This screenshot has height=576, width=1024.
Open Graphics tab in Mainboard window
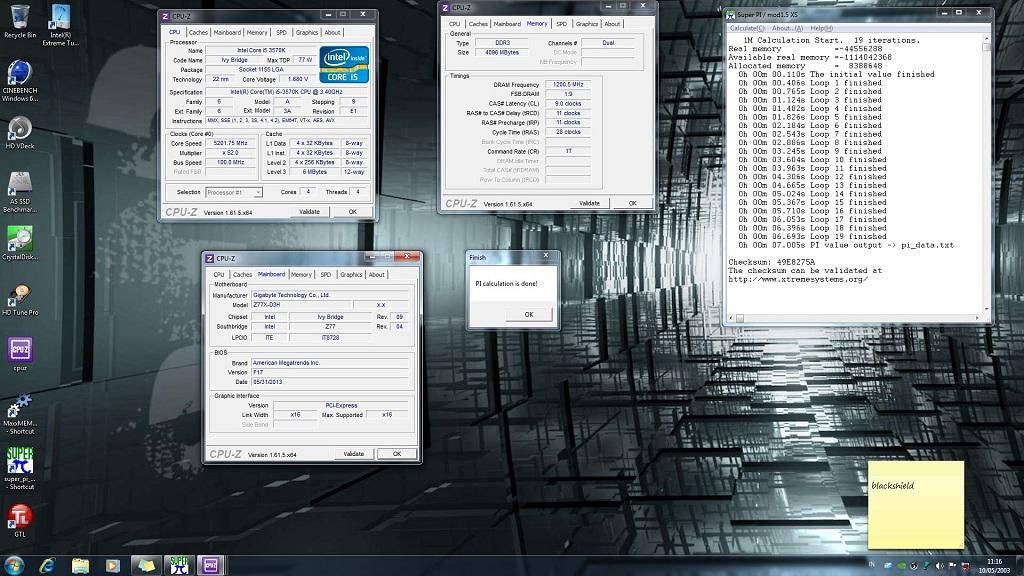click(x=351, y=274)
